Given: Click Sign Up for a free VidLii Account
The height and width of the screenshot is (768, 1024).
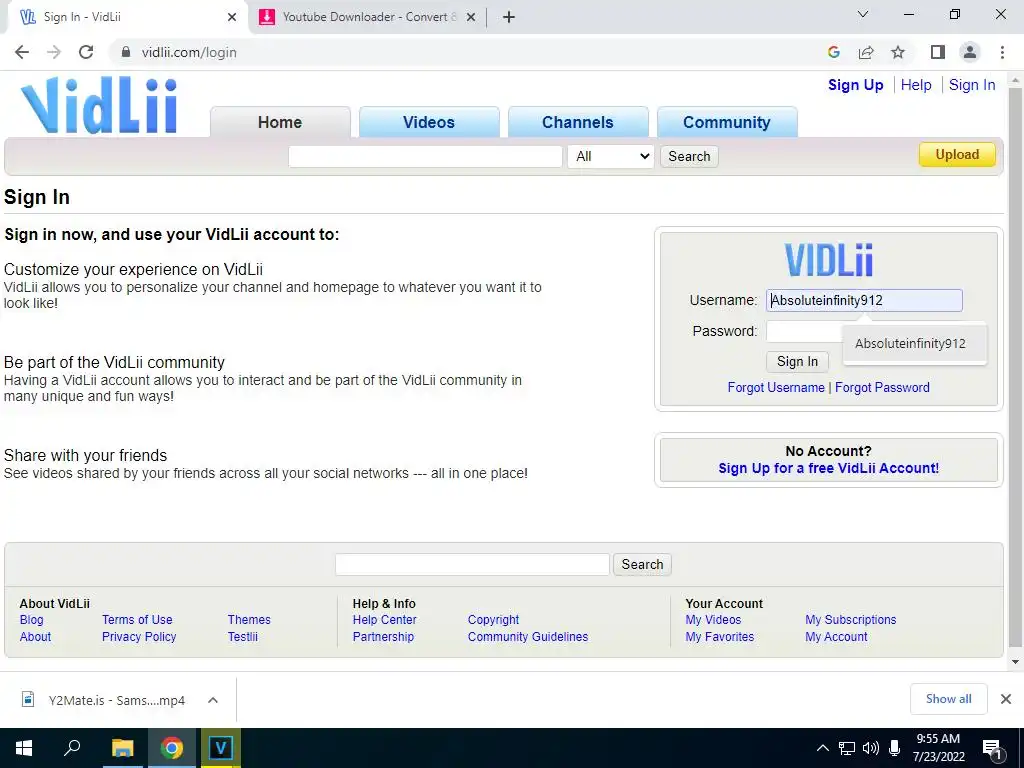Looking at the screenshot, I should tap(829, 468).
